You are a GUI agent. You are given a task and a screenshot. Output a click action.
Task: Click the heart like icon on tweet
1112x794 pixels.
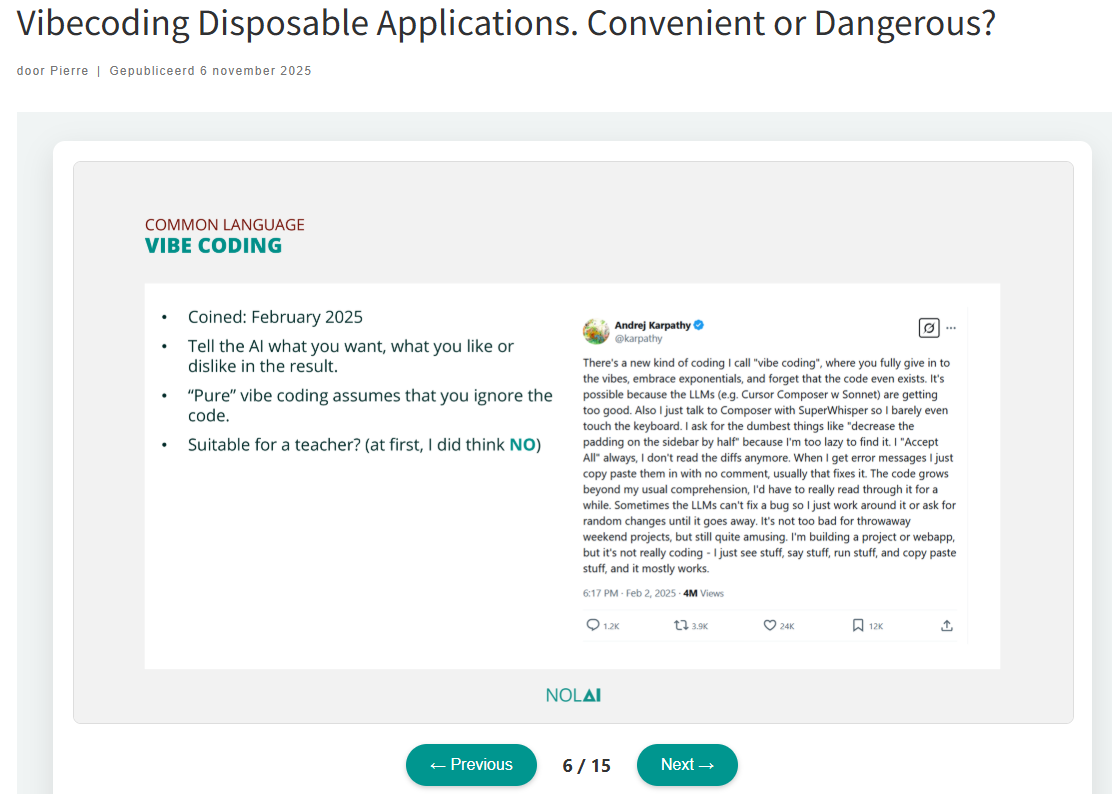770,626
